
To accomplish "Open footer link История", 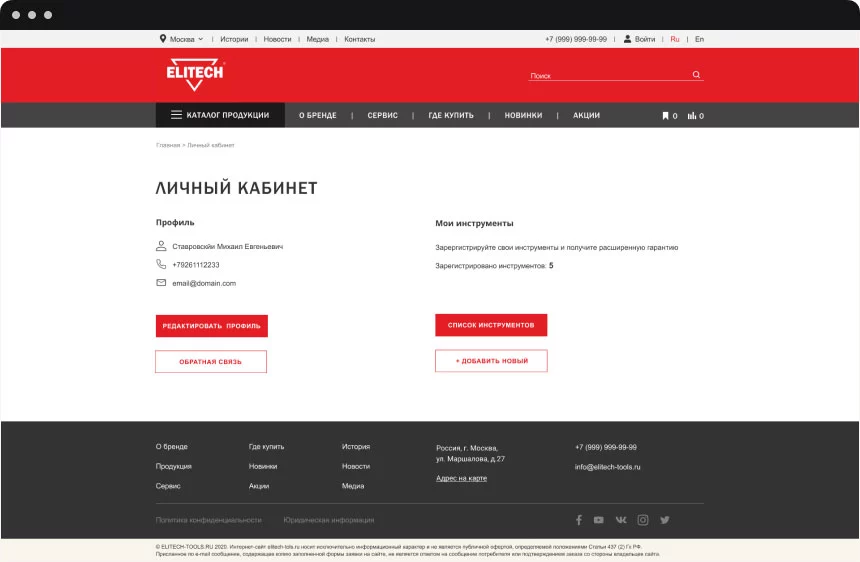I will (x=356, y=447).
